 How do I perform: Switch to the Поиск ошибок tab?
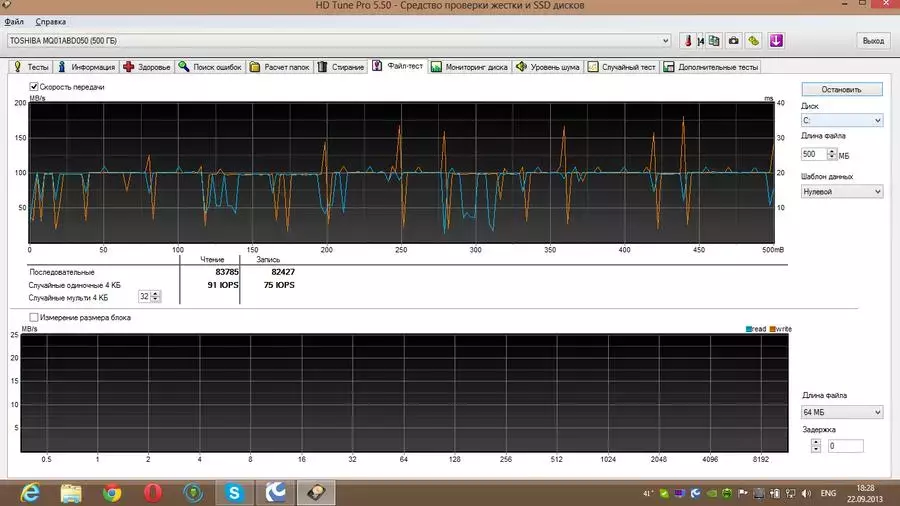(210, 67)
